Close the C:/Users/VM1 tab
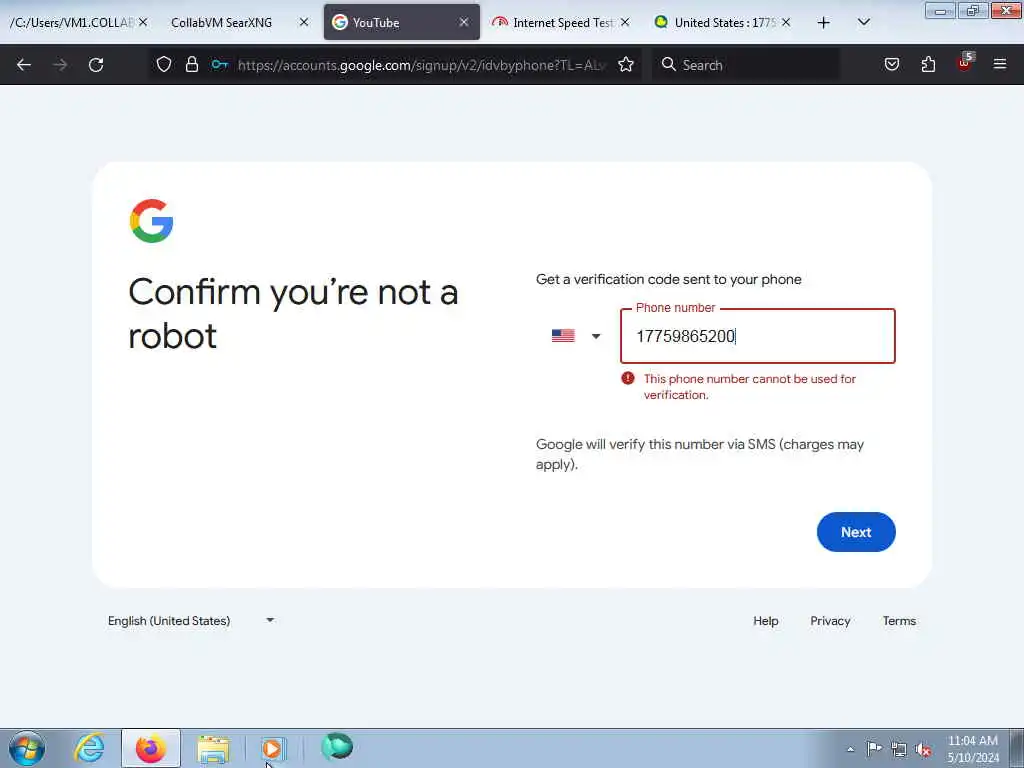The width and height of the screenshot is (1024, 768). coord(143,22)
